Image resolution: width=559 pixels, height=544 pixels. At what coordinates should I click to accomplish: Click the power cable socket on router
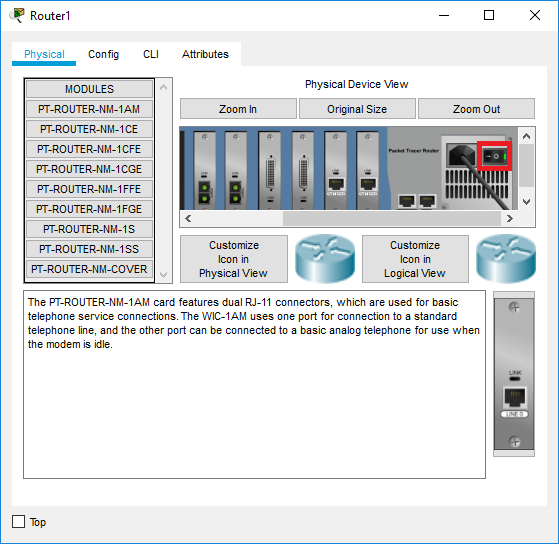(x=461, y=155)
